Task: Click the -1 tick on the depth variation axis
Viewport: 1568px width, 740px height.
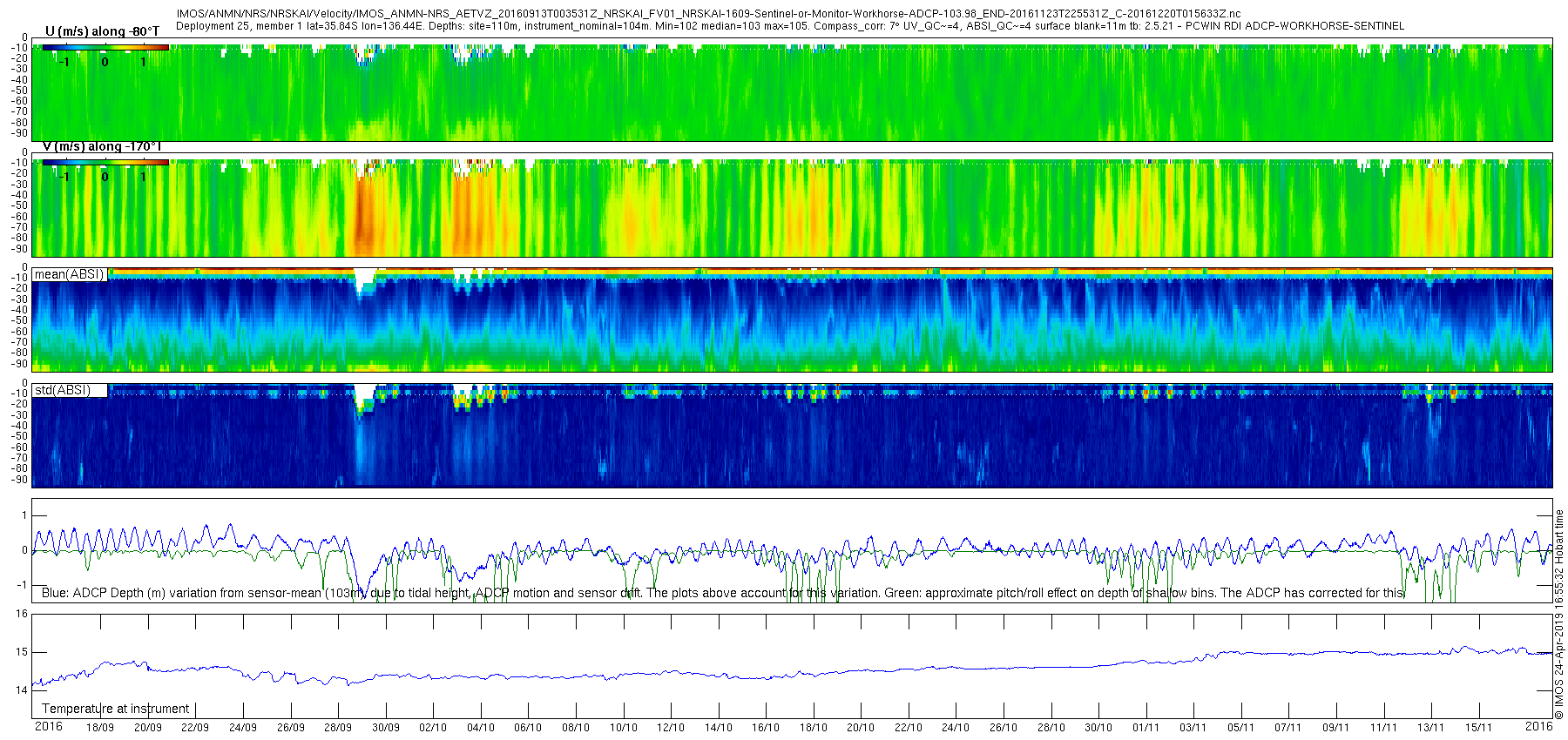Action: 23,585
